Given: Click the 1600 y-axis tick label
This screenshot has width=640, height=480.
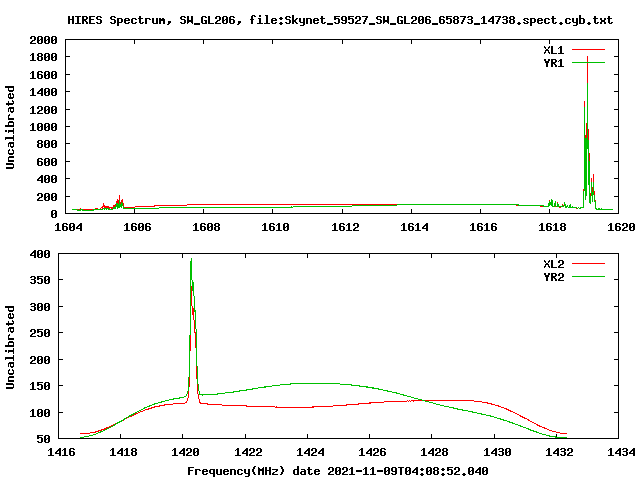Looking at the screenshot, I should click(43, 75).
